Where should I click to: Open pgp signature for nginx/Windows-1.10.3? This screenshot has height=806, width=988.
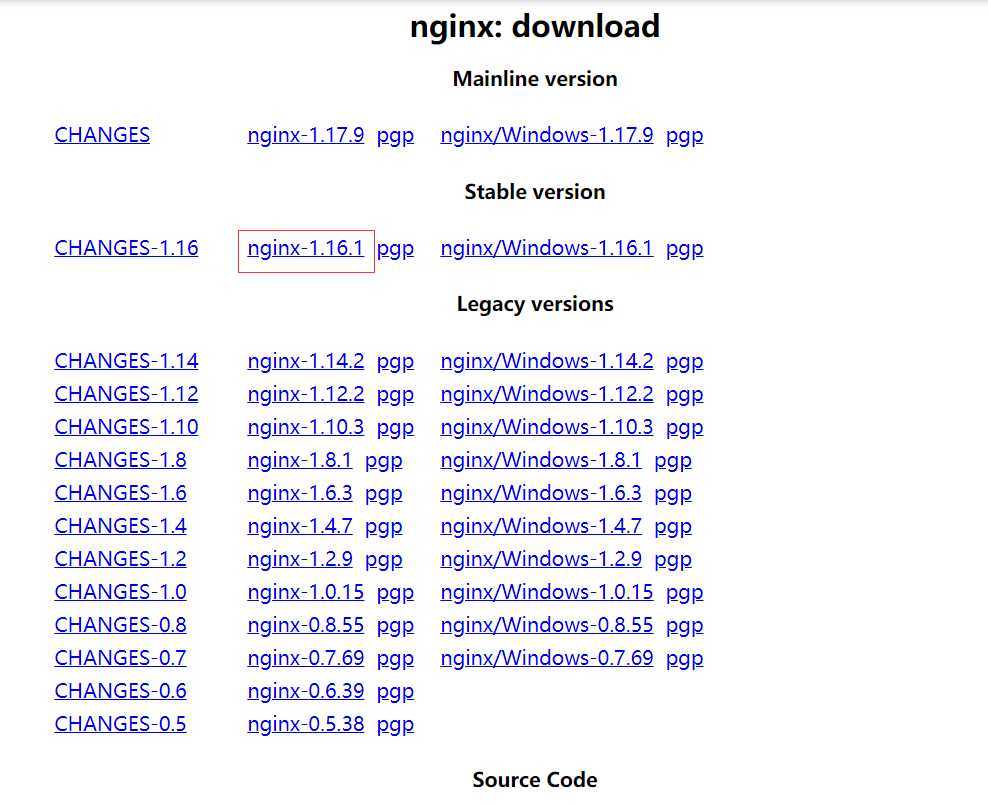coord(684,428)
